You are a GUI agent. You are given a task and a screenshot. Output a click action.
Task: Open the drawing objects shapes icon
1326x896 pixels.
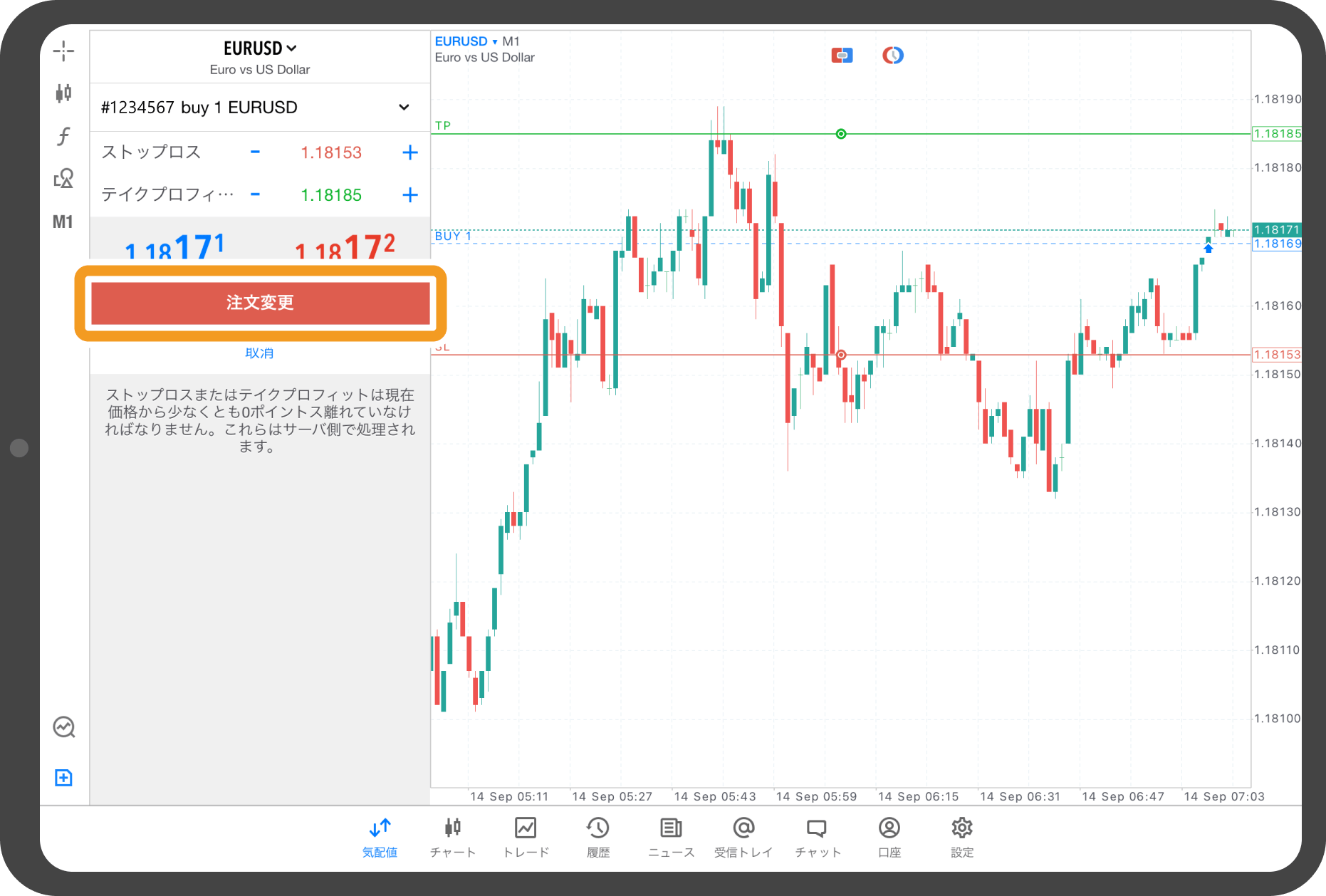(x=63, y=178)
